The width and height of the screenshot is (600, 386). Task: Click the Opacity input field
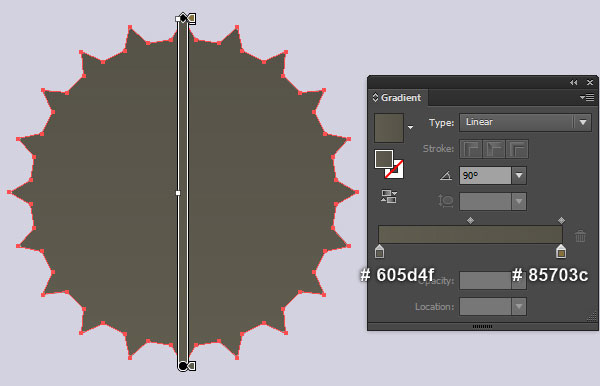pos(485,280)
